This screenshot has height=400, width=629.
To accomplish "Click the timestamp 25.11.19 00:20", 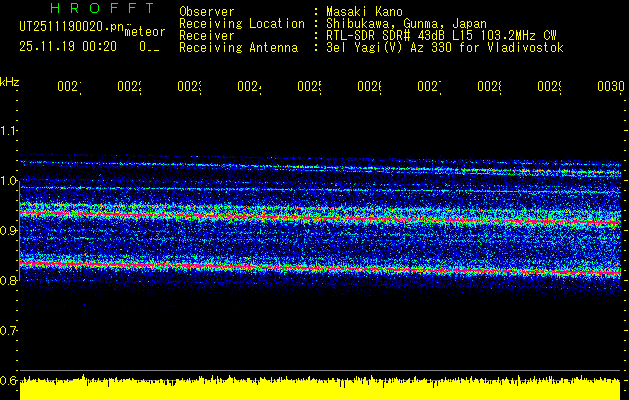I will pyautogui.click(x=68, y=47).
